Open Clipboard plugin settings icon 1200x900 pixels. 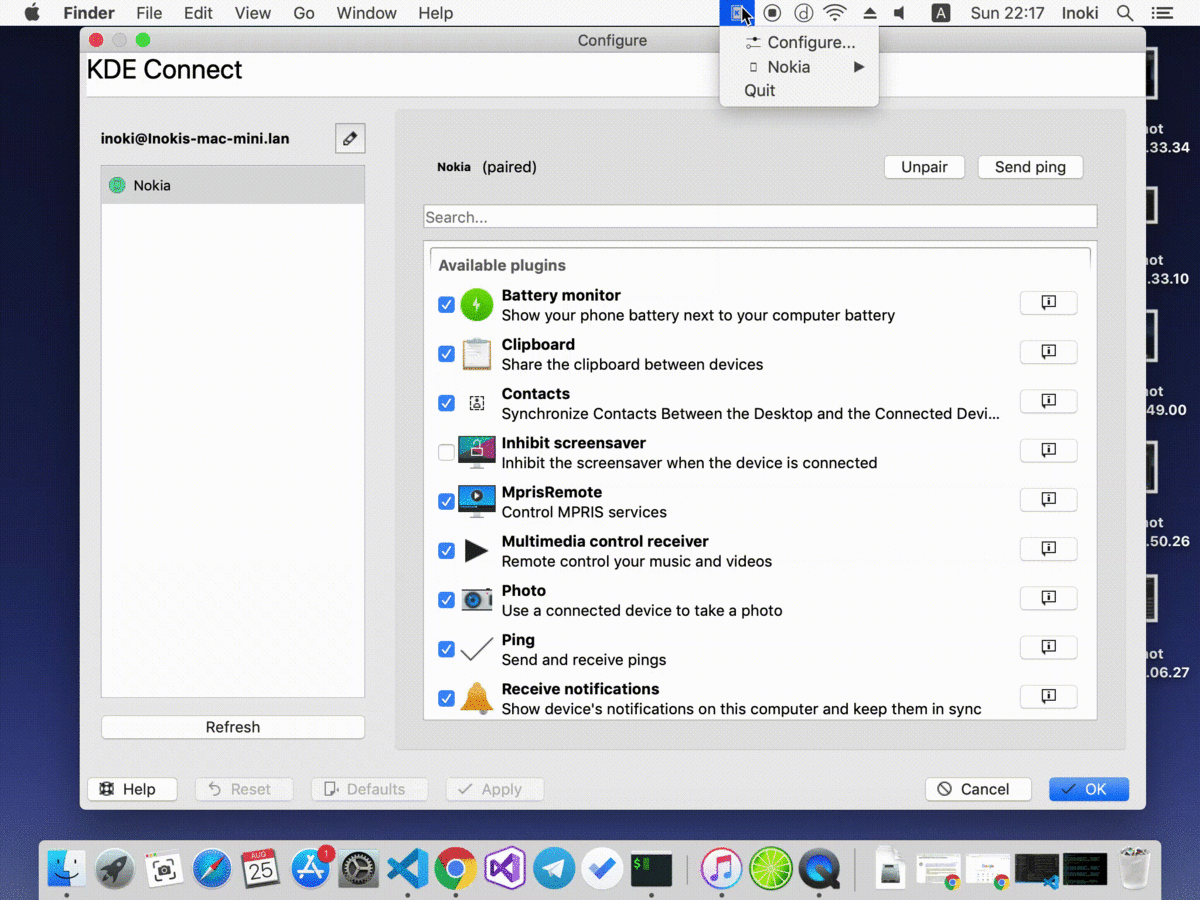point(1048,352)
